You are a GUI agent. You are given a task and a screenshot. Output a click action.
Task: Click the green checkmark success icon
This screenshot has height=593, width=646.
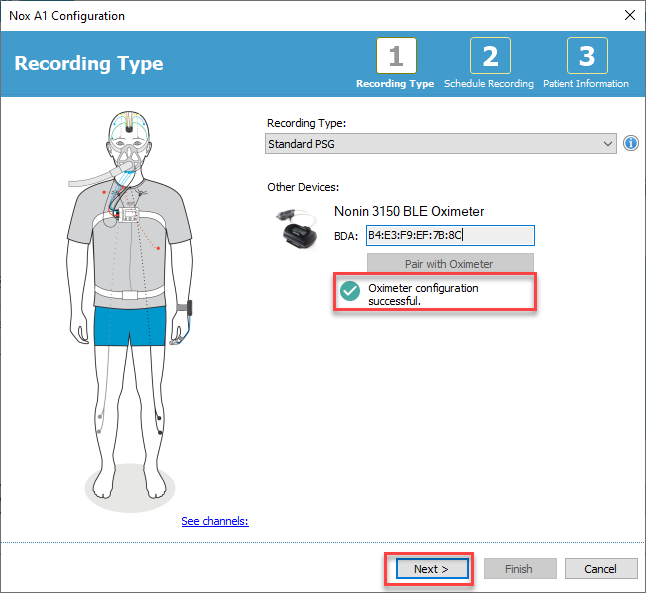(350, 291)
